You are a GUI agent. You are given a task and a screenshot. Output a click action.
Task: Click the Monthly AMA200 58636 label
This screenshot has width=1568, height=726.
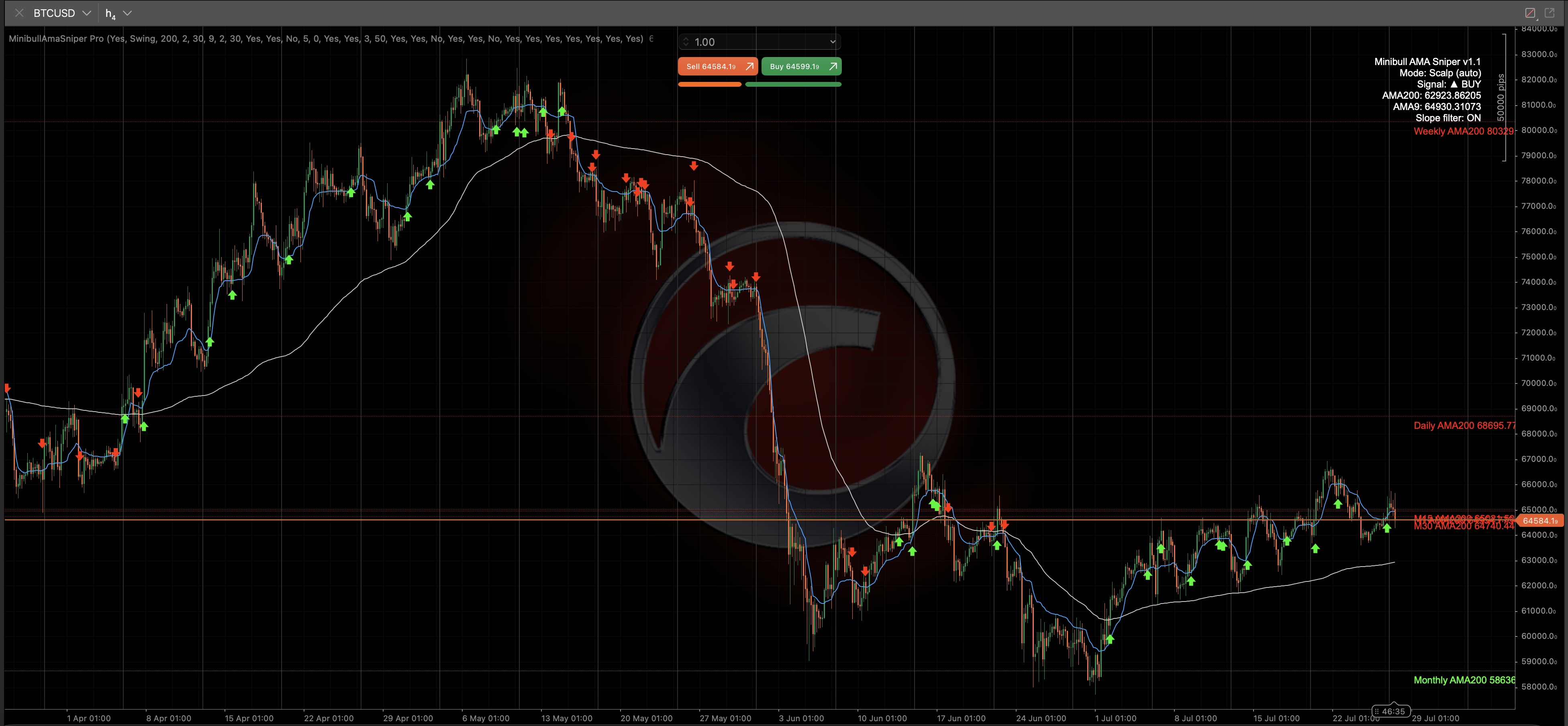pyautogui.click(x=1464, y=680)
